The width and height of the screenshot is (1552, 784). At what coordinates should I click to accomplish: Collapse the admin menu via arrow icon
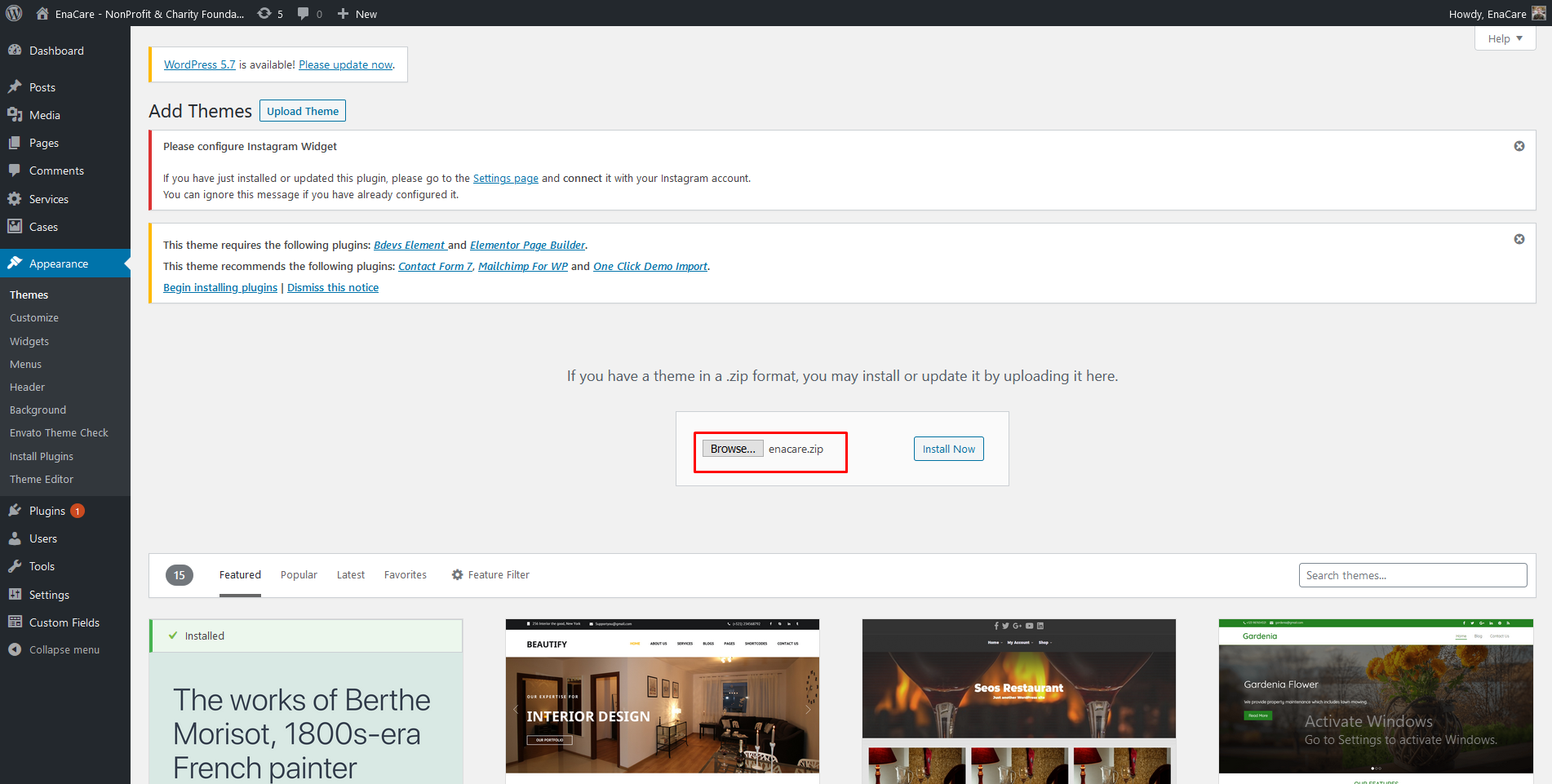[15, 649]
